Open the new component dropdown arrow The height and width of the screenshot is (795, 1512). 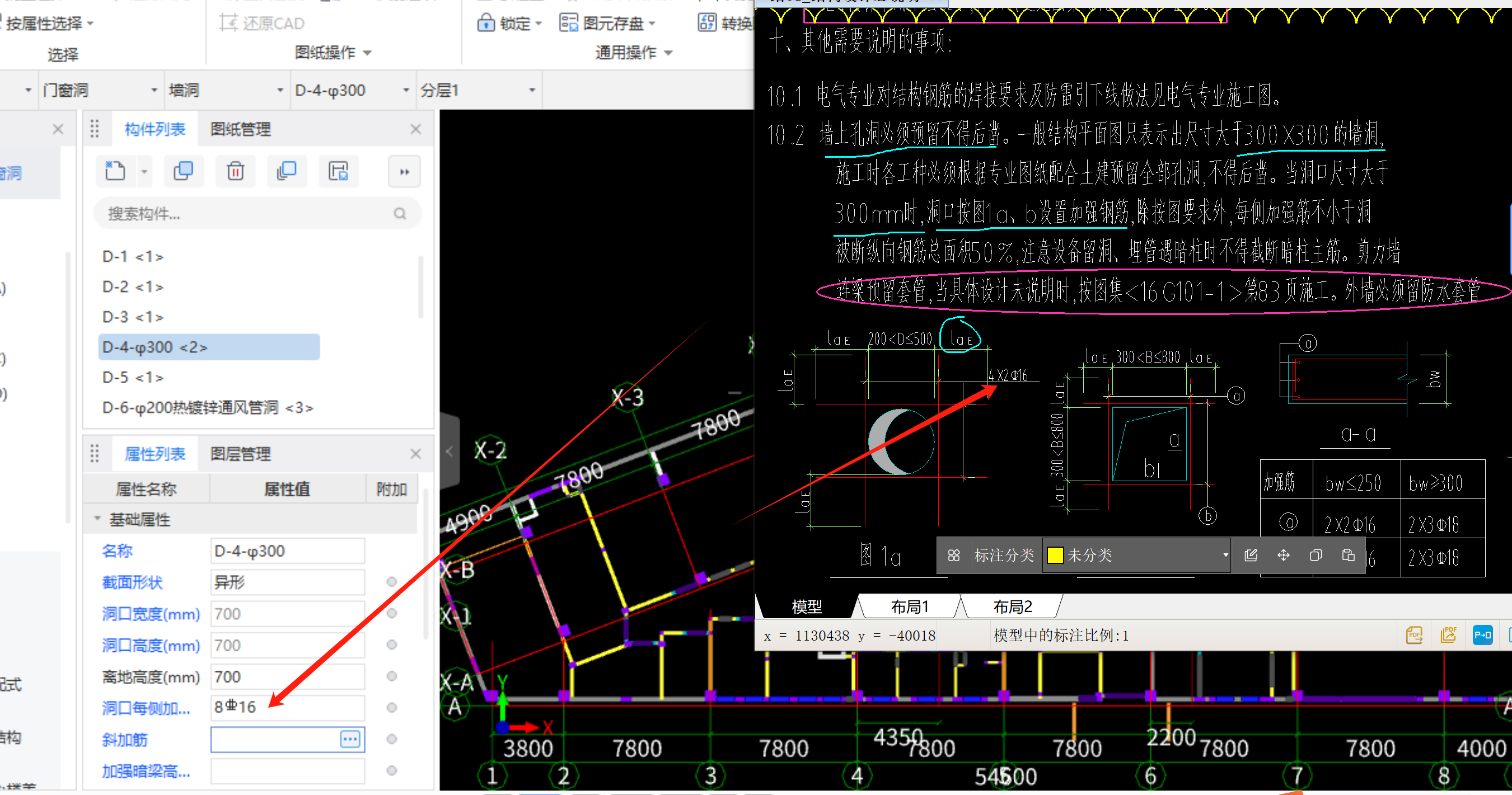tap(144, 171)
